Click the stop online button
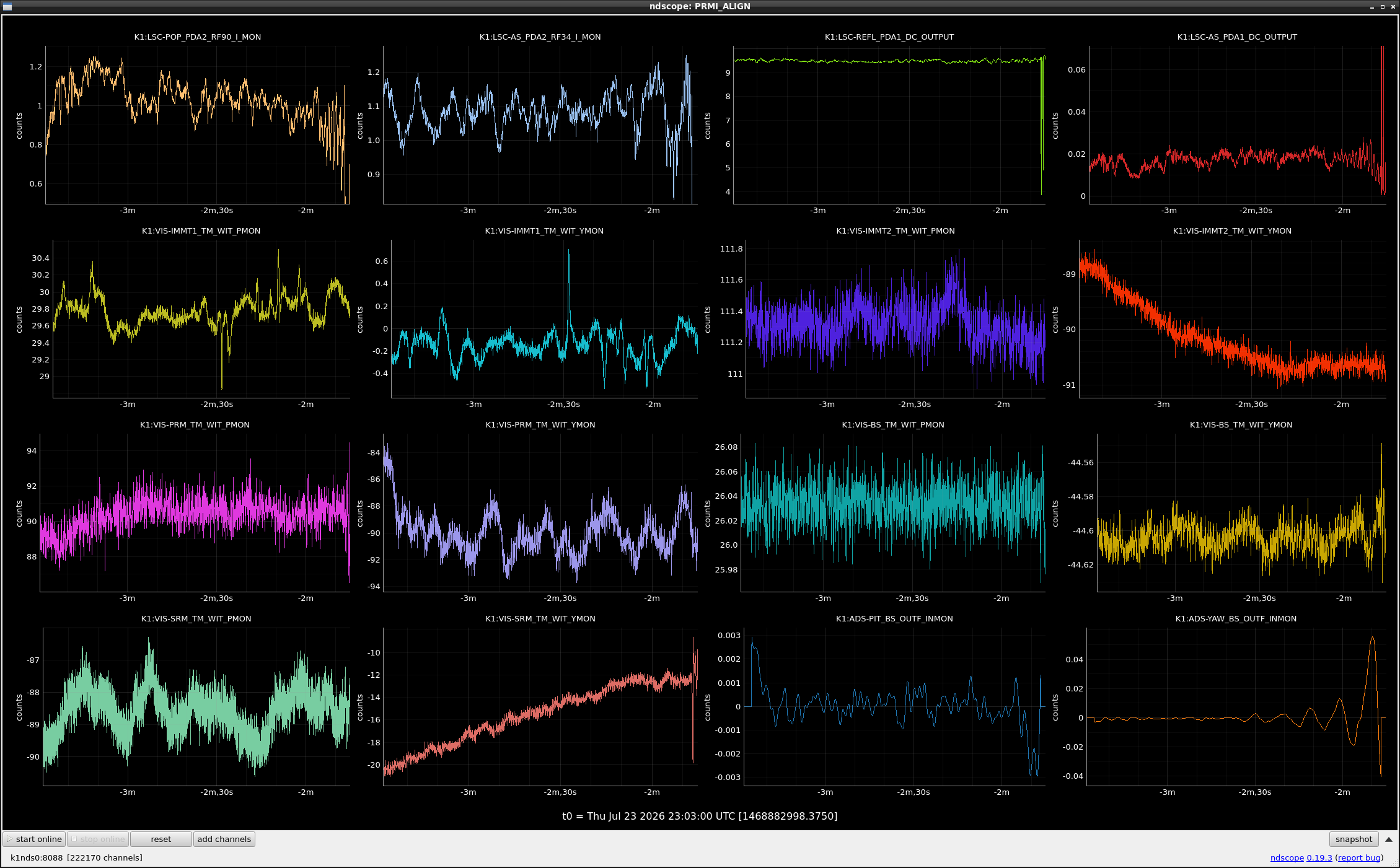The height and width of the screenshot is (868, 1400). click(x=98, y=839)
